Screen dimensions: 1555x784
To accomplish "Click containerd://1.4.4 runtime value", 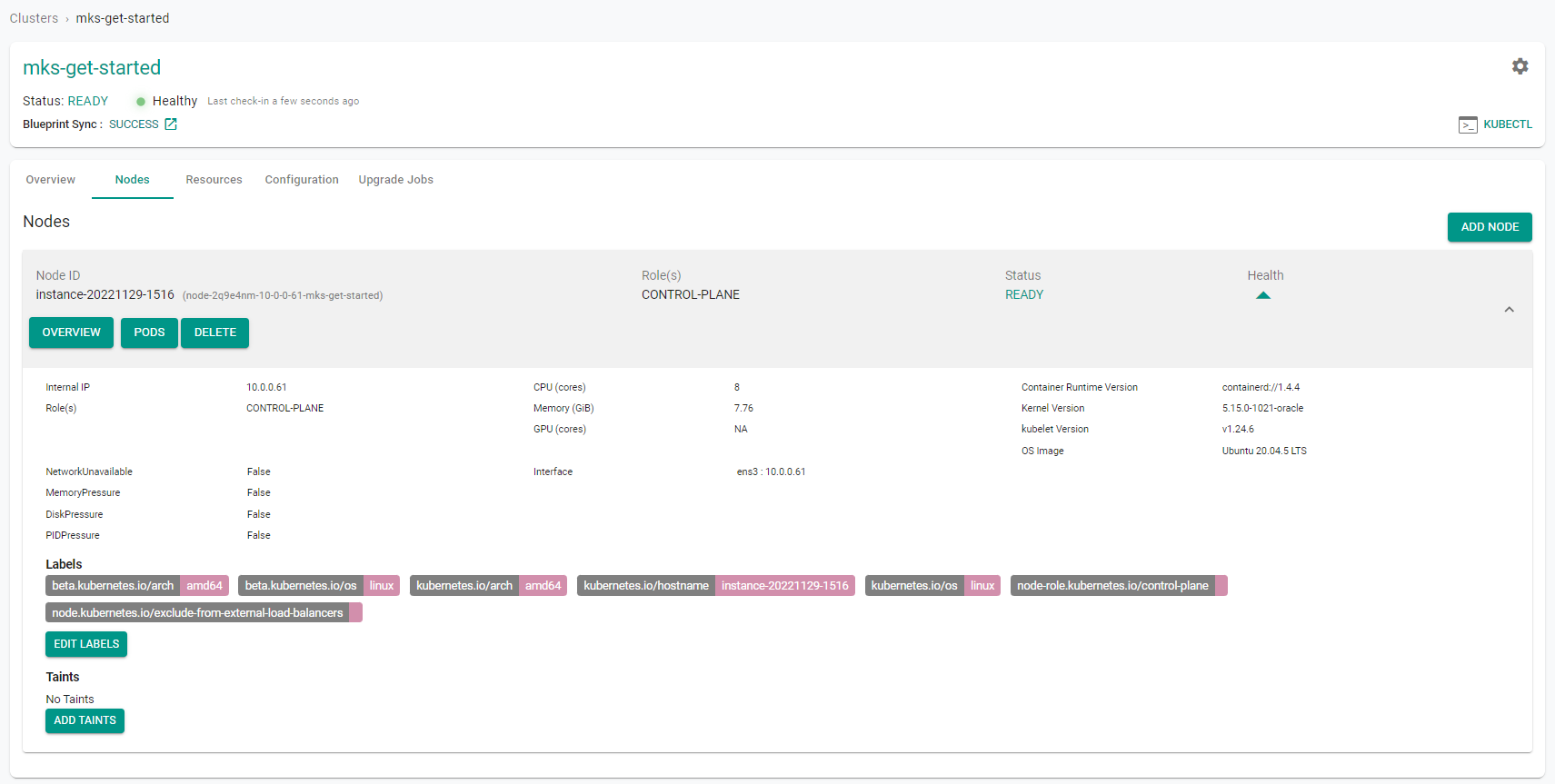I will (x=1261, y=388).
